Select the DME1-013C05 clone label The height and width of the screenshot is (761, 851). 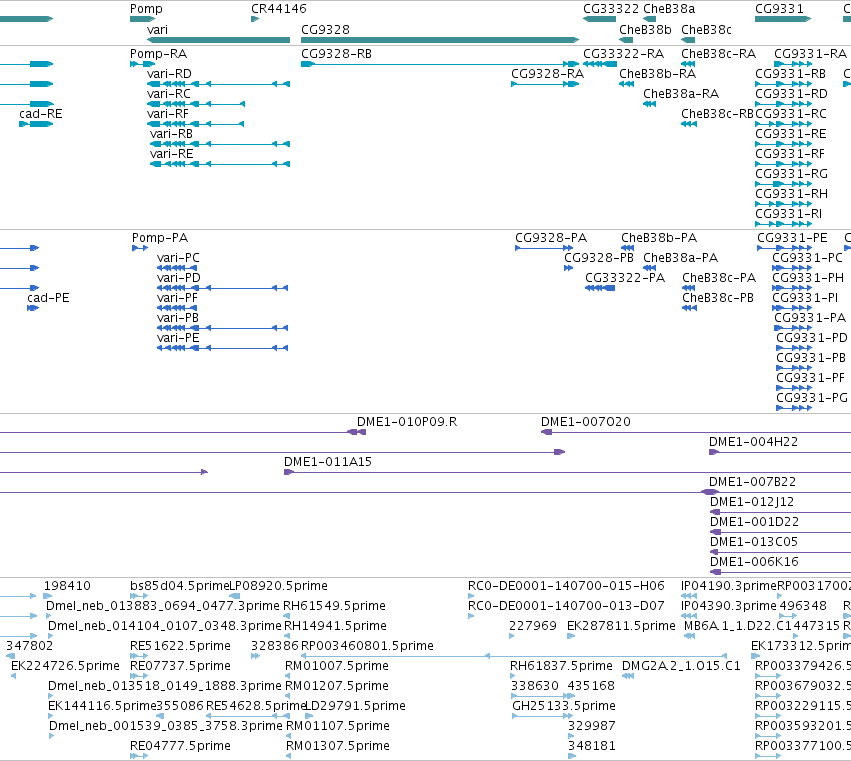click(753, 542)
